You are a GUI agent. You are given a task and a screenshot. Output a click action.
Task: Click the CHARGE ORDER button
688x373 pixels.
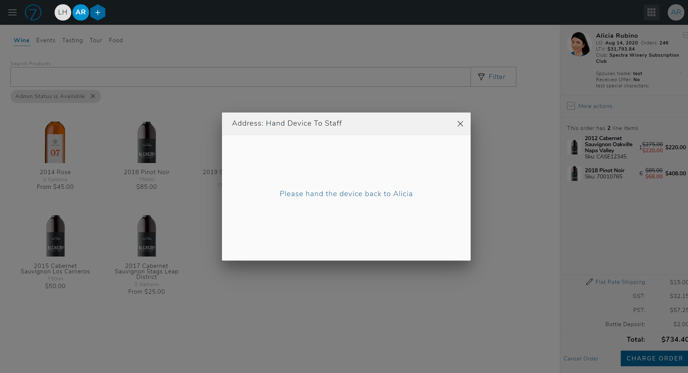[x=654, y=359]
